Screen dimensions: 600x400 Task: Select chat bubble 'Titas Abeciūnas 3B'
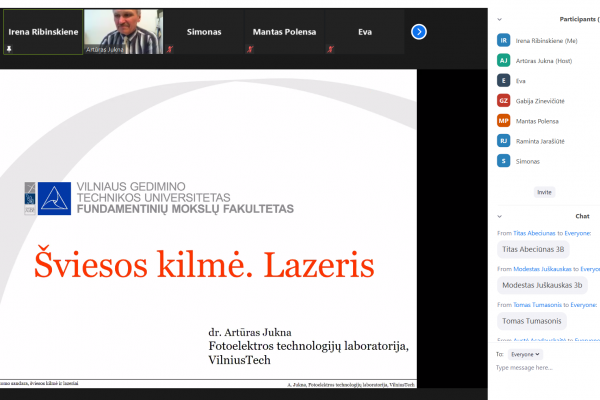533,250
